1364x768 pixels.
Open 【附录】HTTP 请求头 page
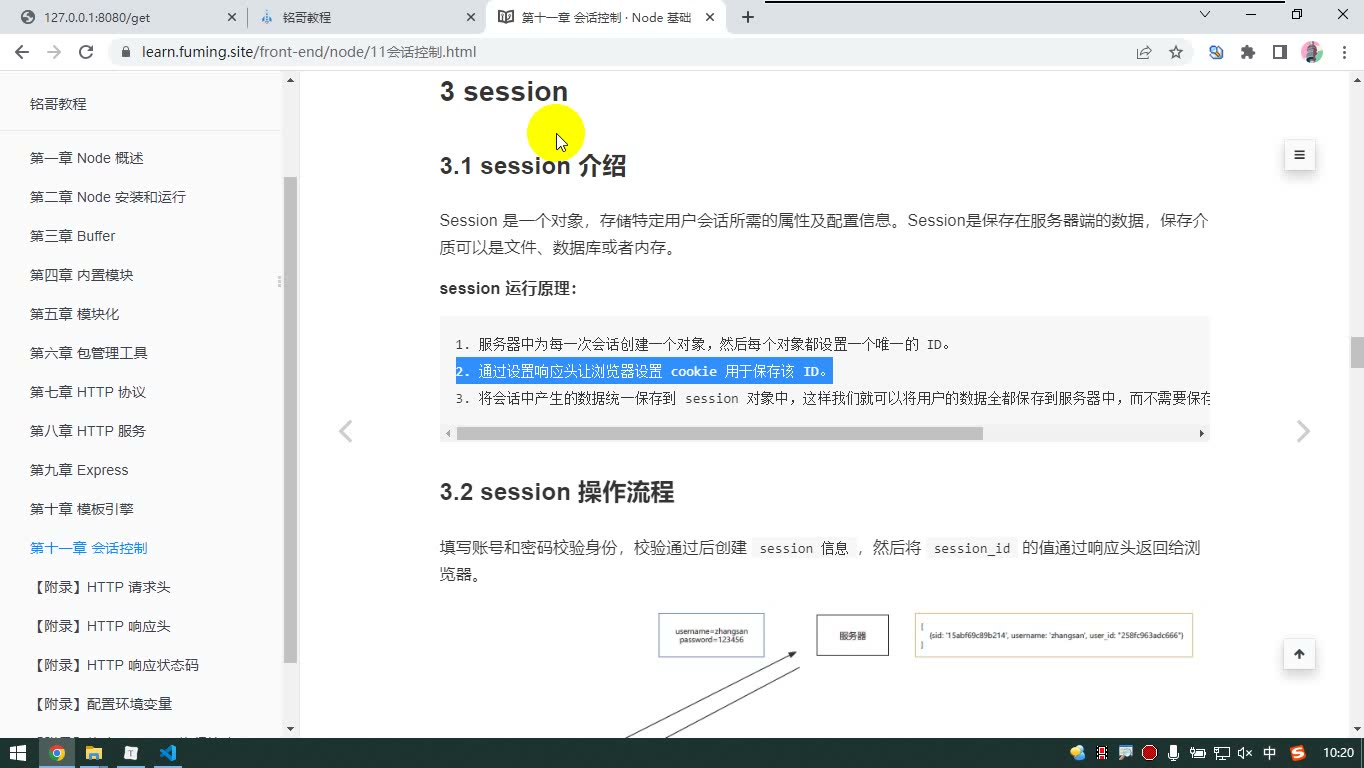pyautogui.click(x=100, y=587)
